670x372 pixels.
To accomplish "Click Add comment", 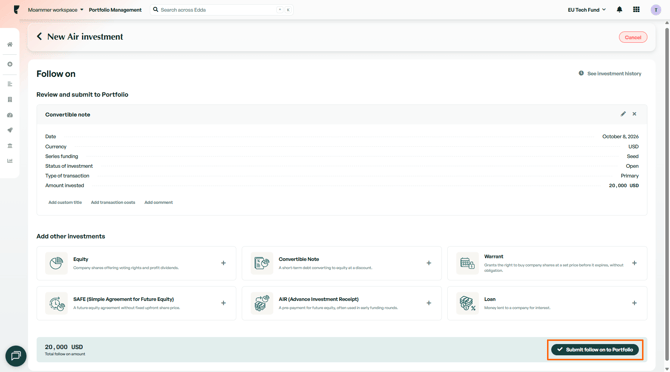I will 159,202.
